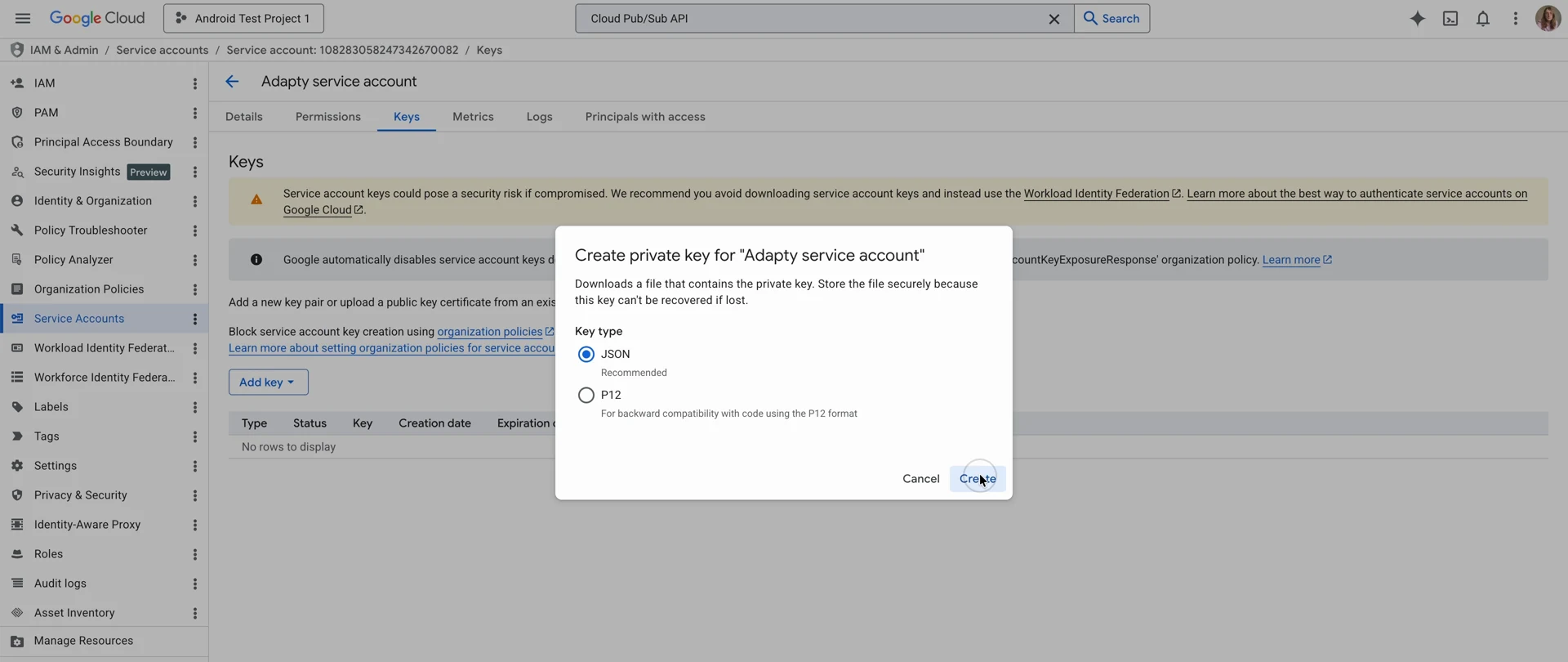Click the service account number breadcrumb
The width and height of the screenshot is (1568, 662).
coord(342,50)
